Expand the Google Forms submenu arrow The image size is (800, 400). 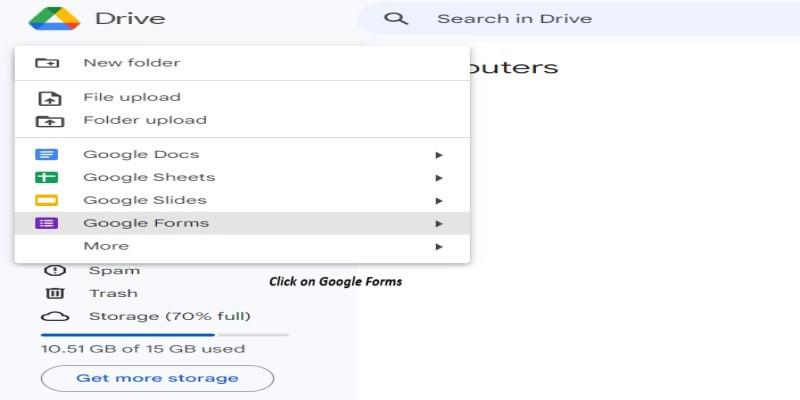click(438, 223)
